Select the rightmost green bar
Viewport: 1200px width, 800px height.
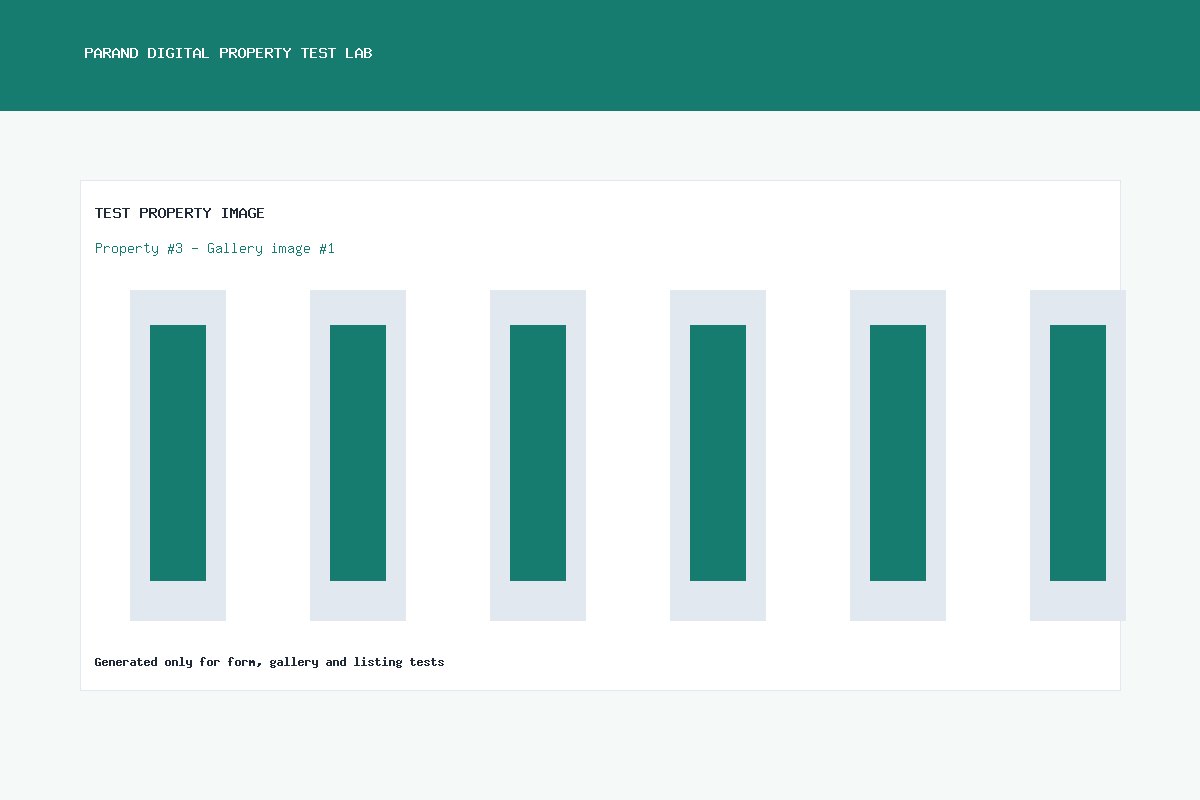[x=1078, y=453]
